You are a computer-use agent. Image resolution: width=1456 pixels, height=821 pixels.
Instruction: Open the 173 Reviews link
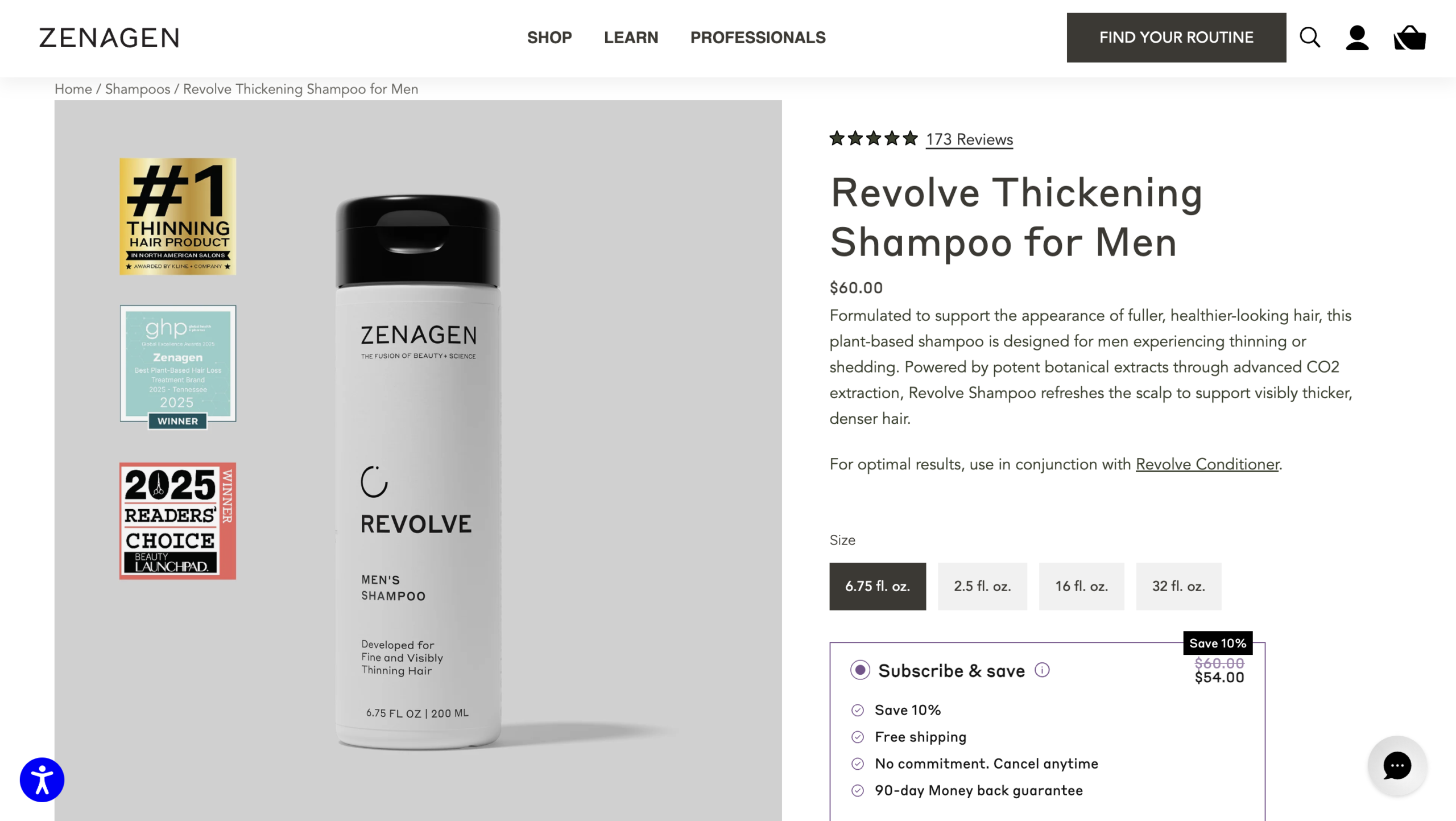pyautogui.click(x=969, y=139)
